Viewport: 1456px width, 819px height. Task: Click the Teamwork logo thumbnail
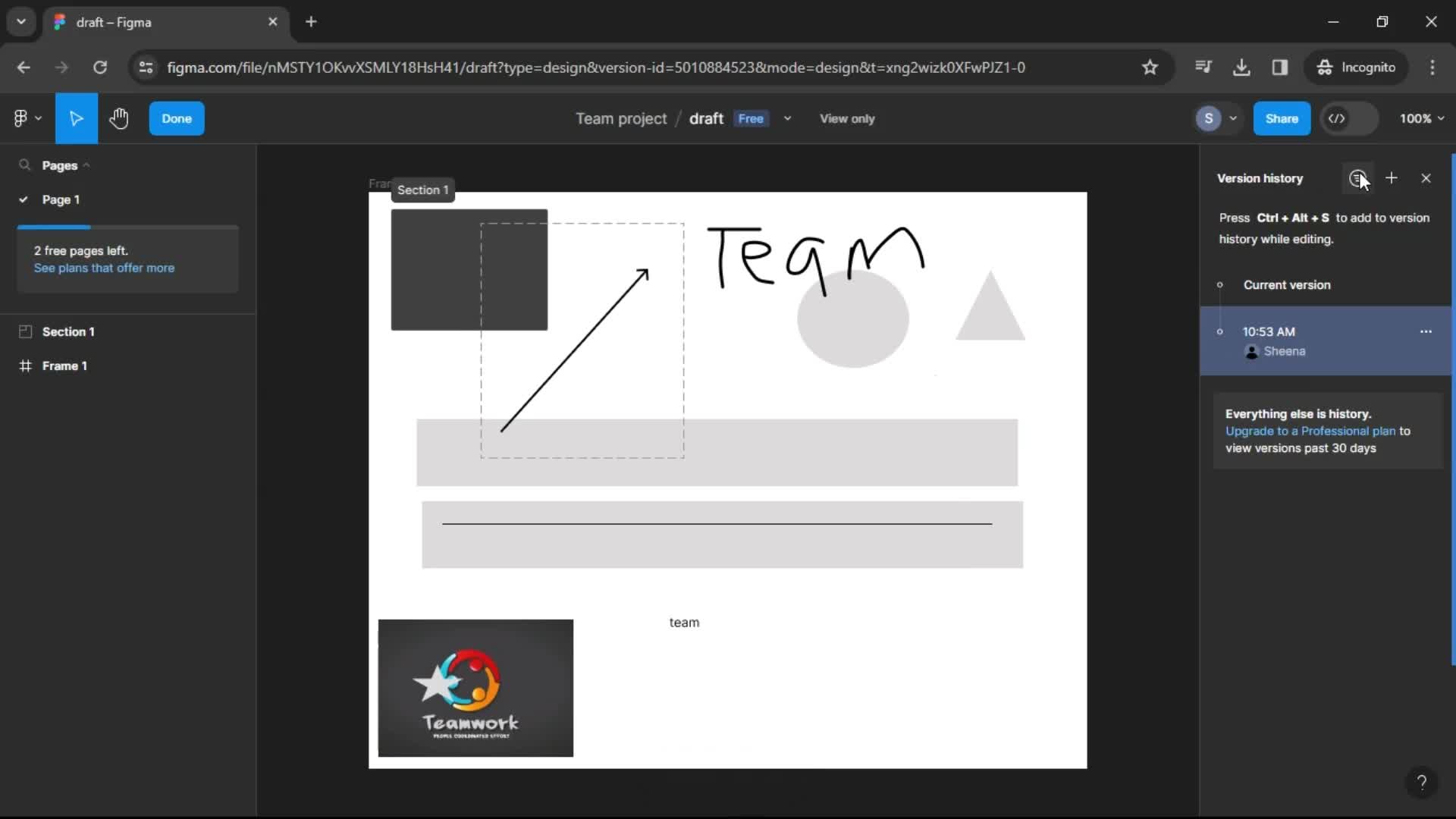[476, 687]
